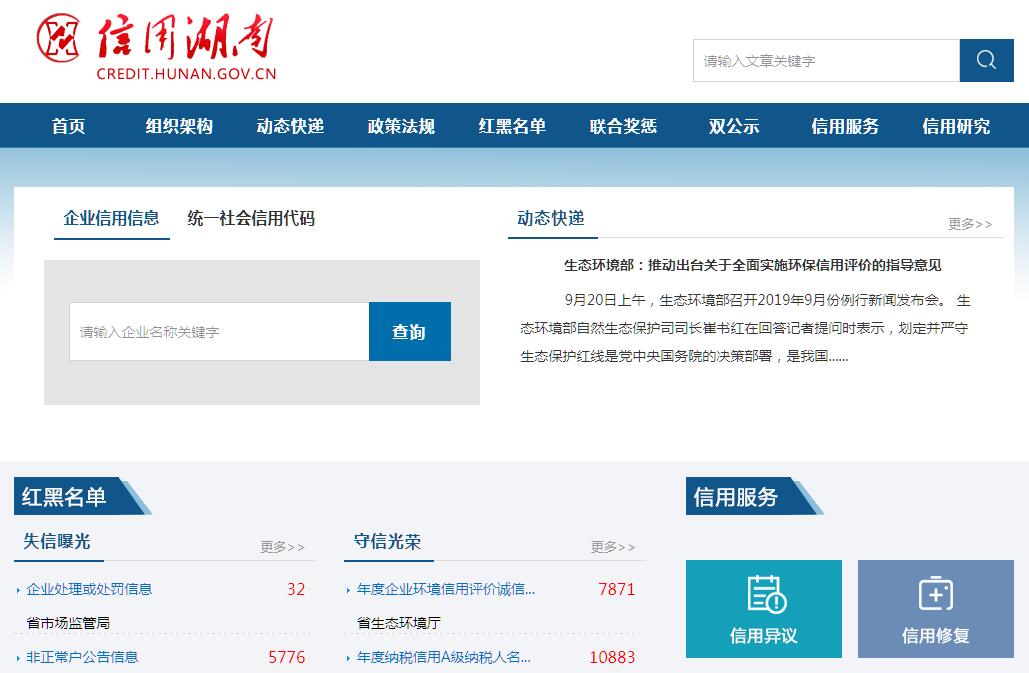This screenshot has height=673, width=1029.
Task: Open the 生态环境部 news headline
Action: click(752, 265)
